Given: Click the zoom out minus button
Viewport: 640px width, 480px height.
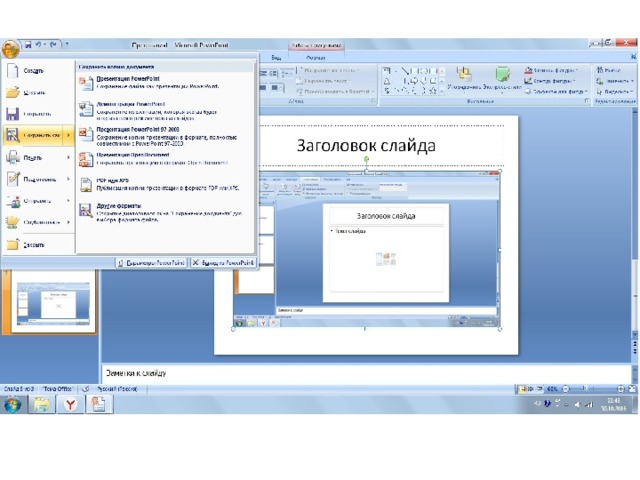Looking at the screenshot, I should click(x=566, y=389).
